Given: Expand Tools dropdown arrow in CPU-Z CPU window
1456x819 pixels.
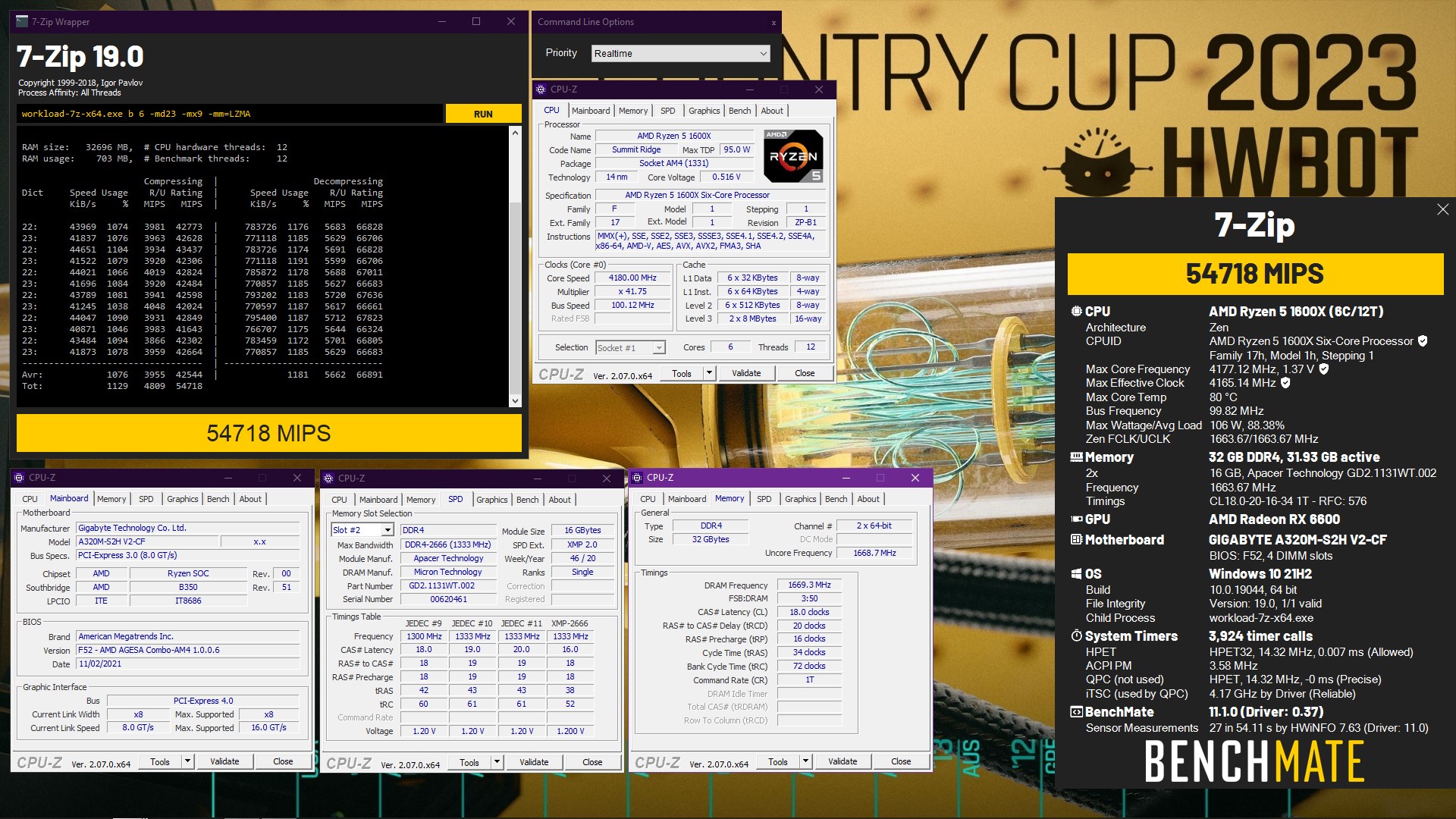Looking at the screenshot, I should coord(709,373).
